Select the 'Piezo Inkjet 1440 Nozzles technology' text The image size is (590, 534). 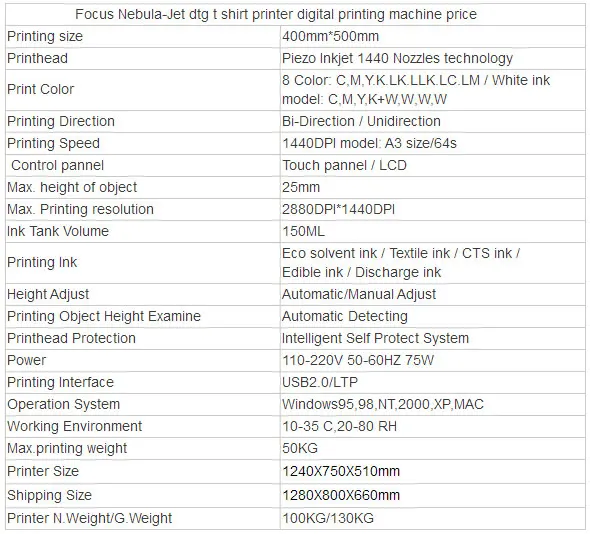[x=397, y=58]
